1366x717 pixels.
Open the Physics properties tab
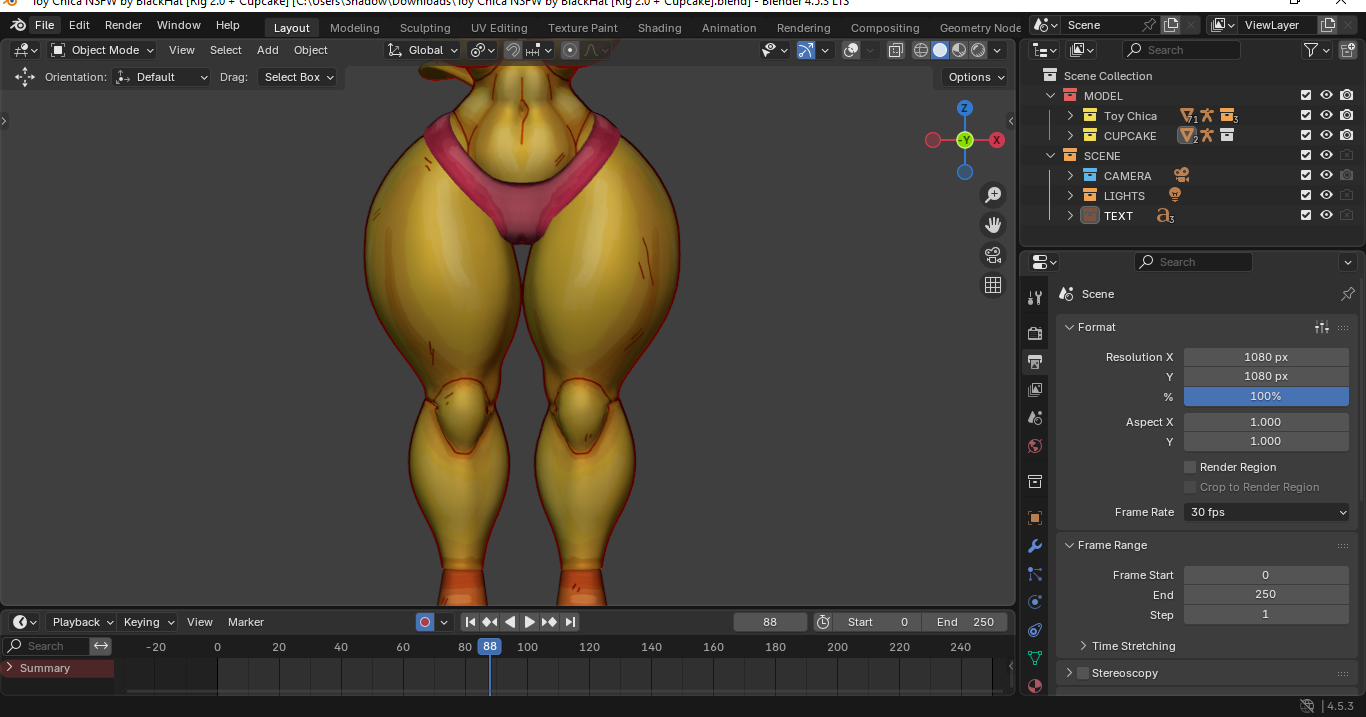coord(1035,602)
